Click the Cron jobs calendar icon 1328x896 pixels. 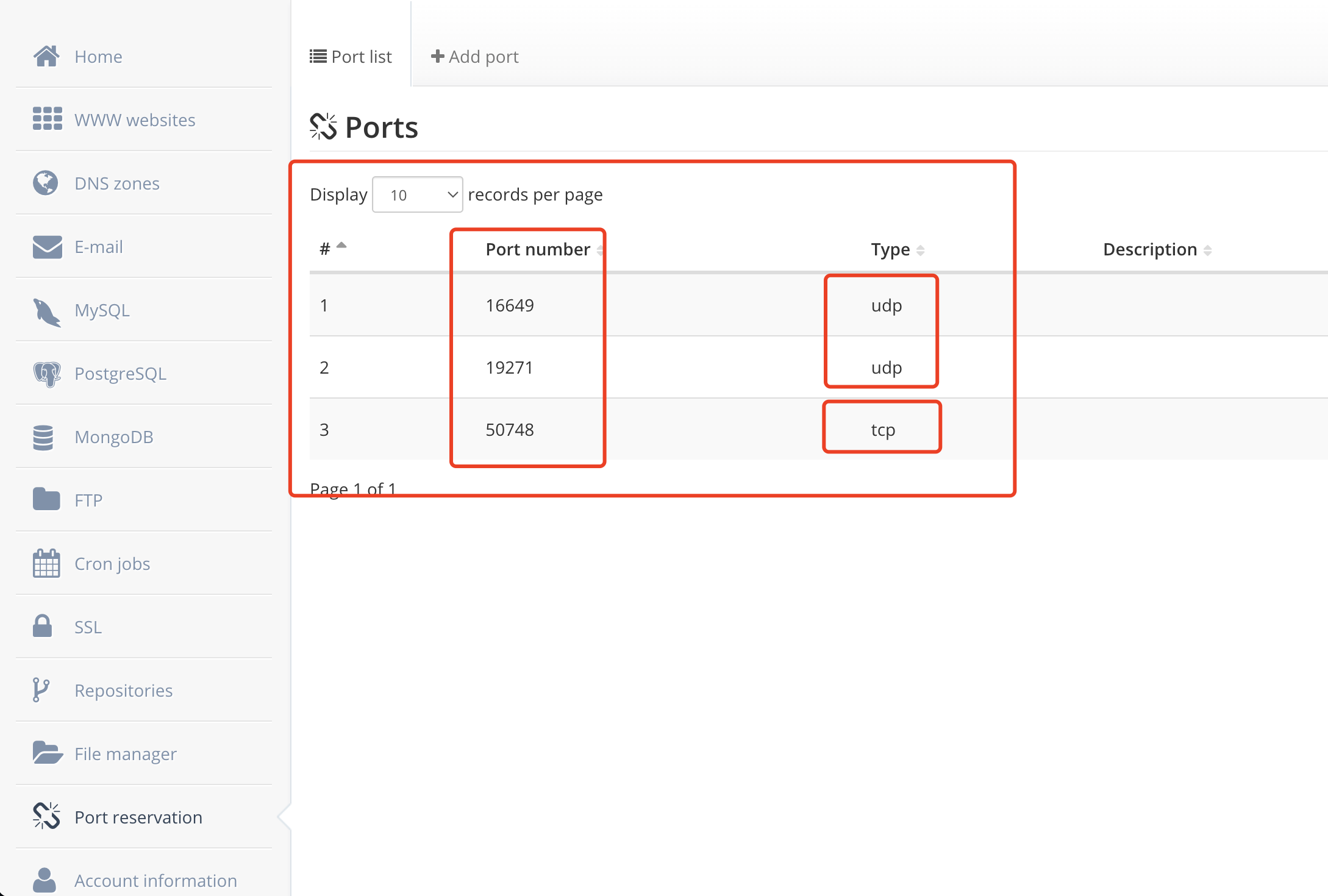point(46,563)
